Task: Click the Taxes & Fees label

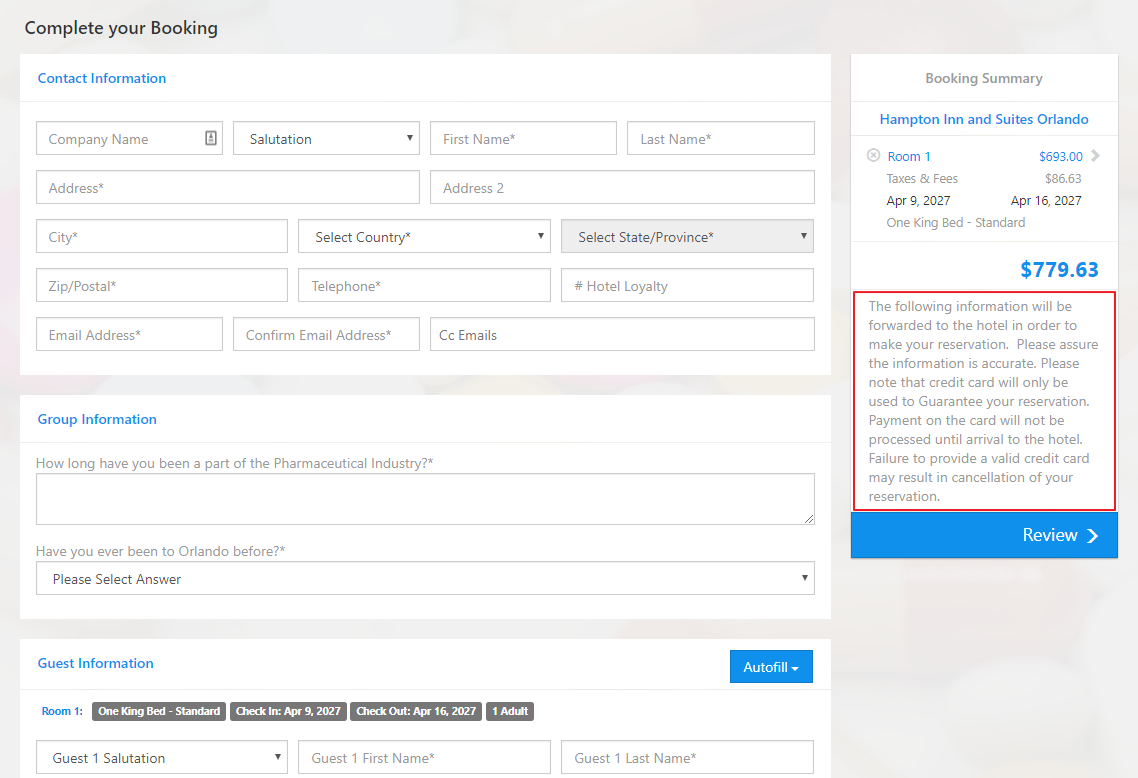Action: pyautogui.click(x=922, y=179)
